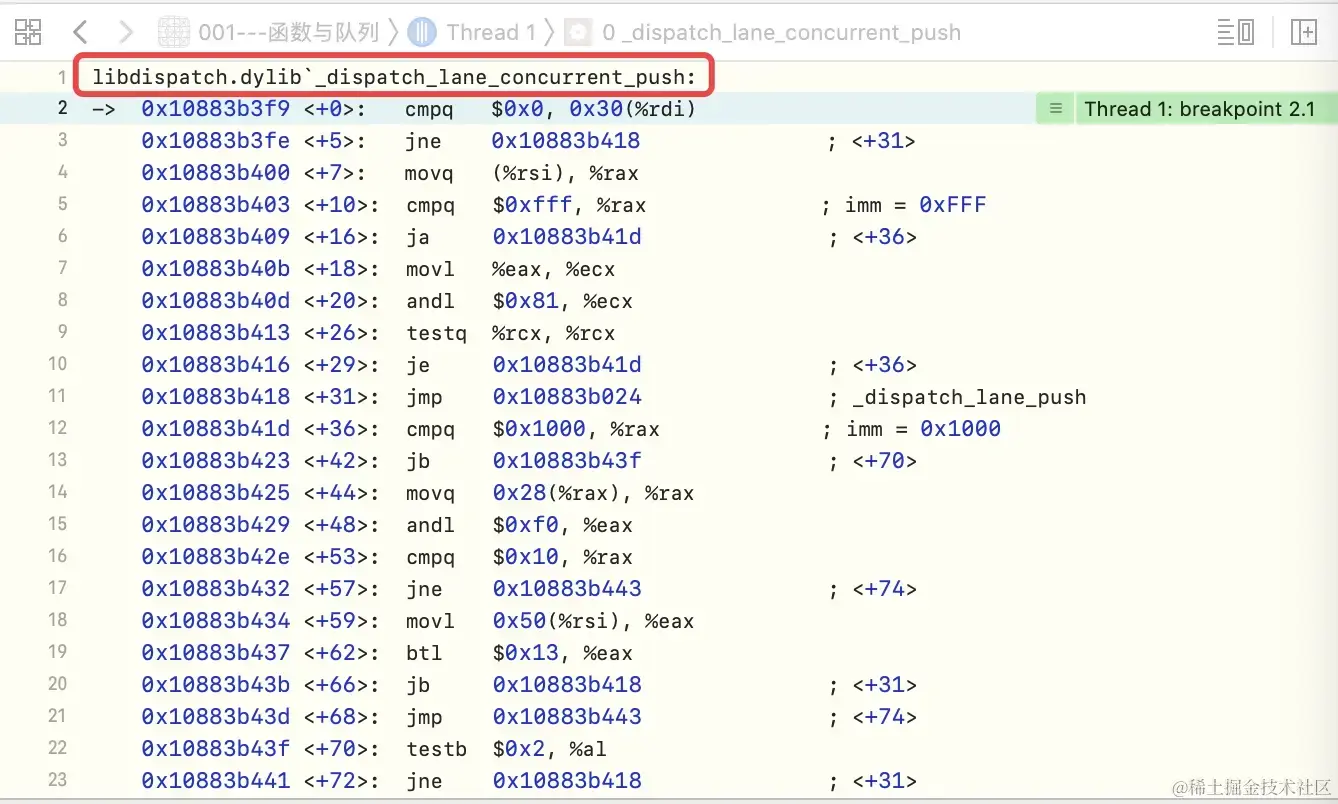Open editor options lines icon

pos(1236,32)
